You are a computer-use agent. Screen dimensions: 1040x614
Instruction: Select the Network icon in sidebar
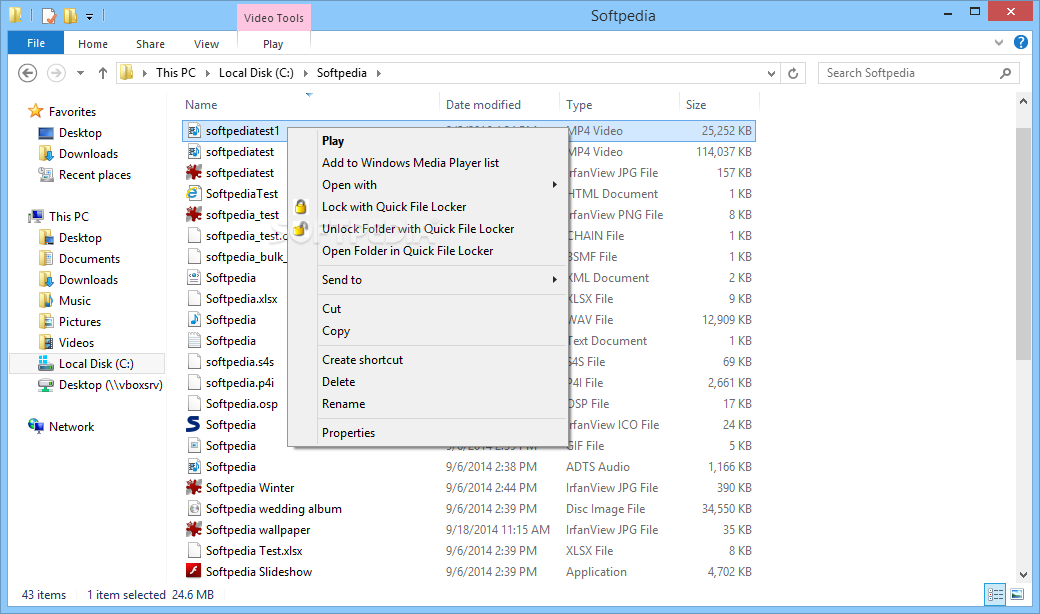(x=36, y=426)
